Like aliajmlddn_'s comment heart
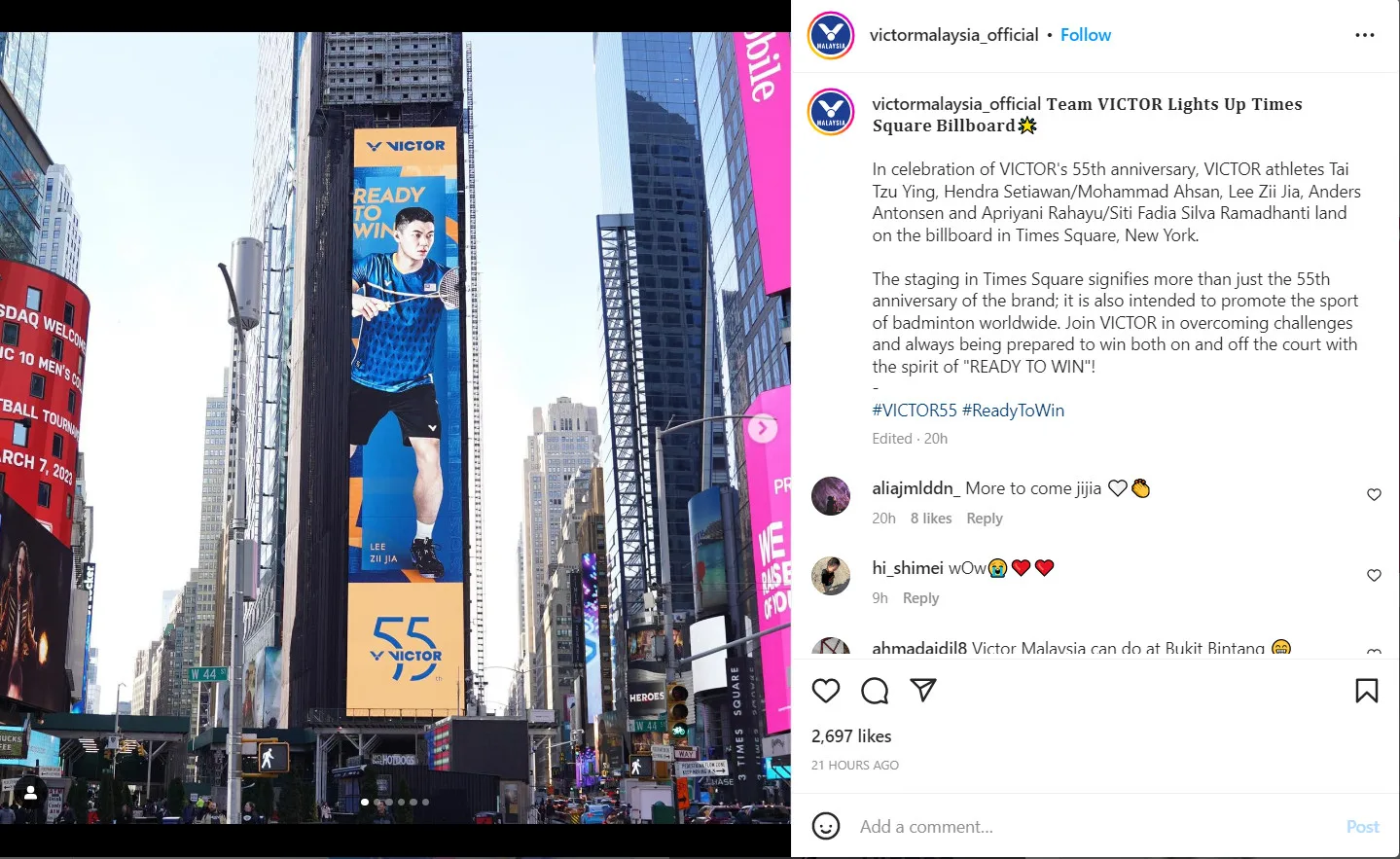This screenshot has height=859, width=1400. point(1374,495)
